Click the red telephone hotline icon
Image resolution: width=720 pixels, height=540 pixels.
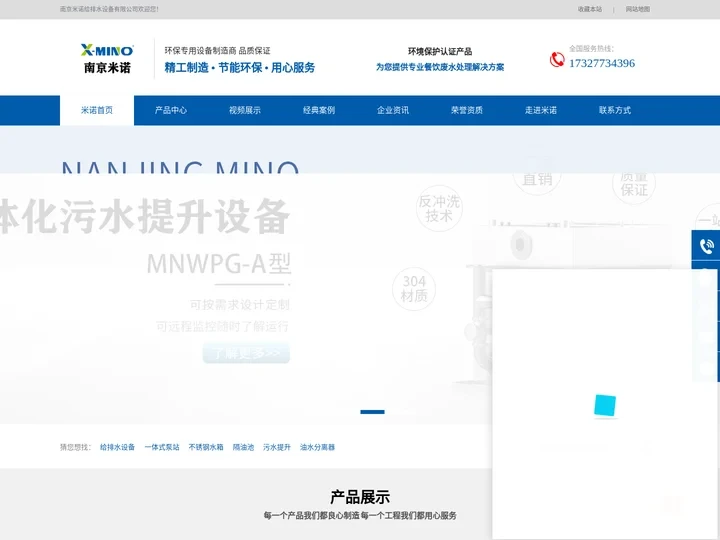pyautogui.click(x=557, y=60)
